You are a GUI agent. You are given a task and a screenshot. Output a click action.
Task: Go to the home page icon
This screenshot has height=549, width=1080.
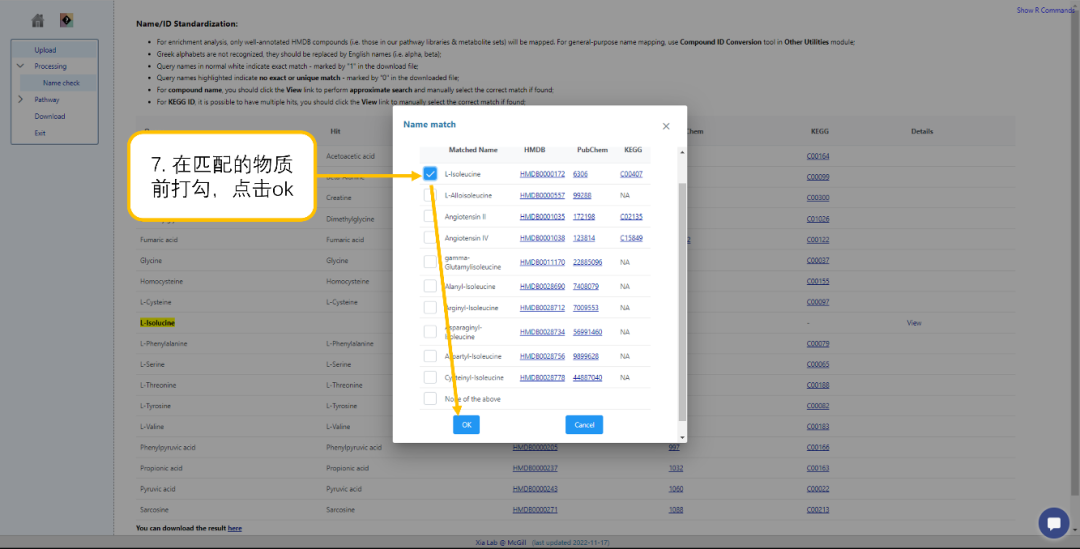click(x=38, y=21)
